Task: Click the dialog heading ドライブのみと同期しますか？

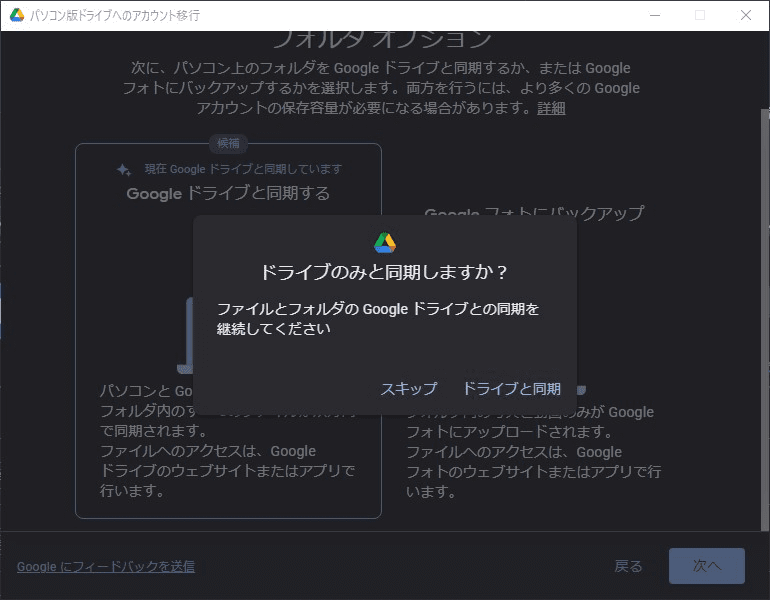Action: [384, 272]
